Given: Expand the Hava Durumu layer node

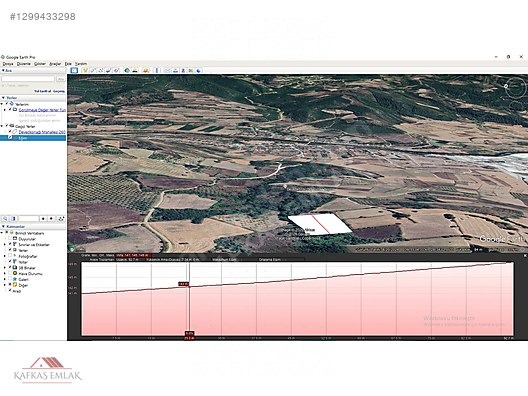Looking at the screenshot, I should tap(5, 273).
